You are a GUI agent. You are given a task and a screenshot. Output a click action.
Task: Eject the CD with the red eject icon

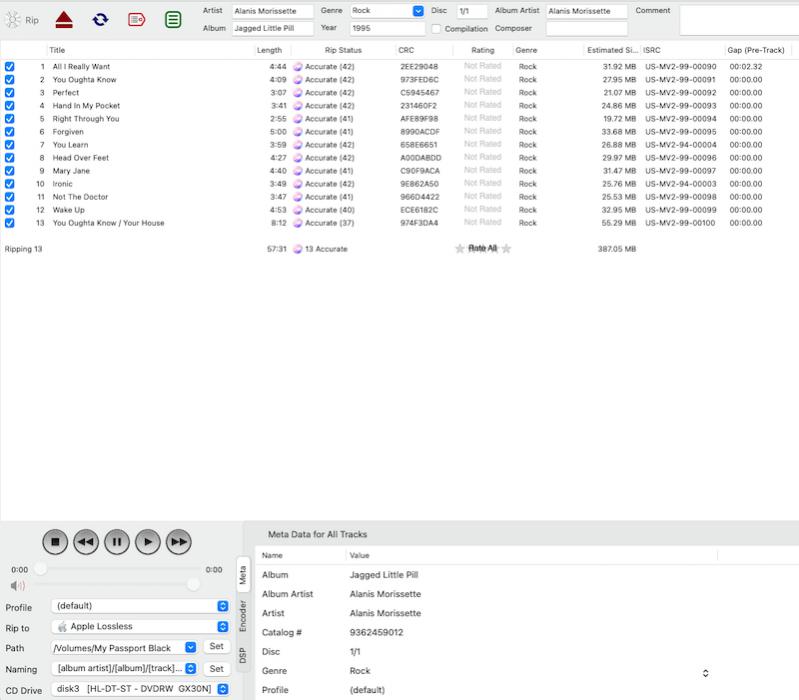pos(64,19)
